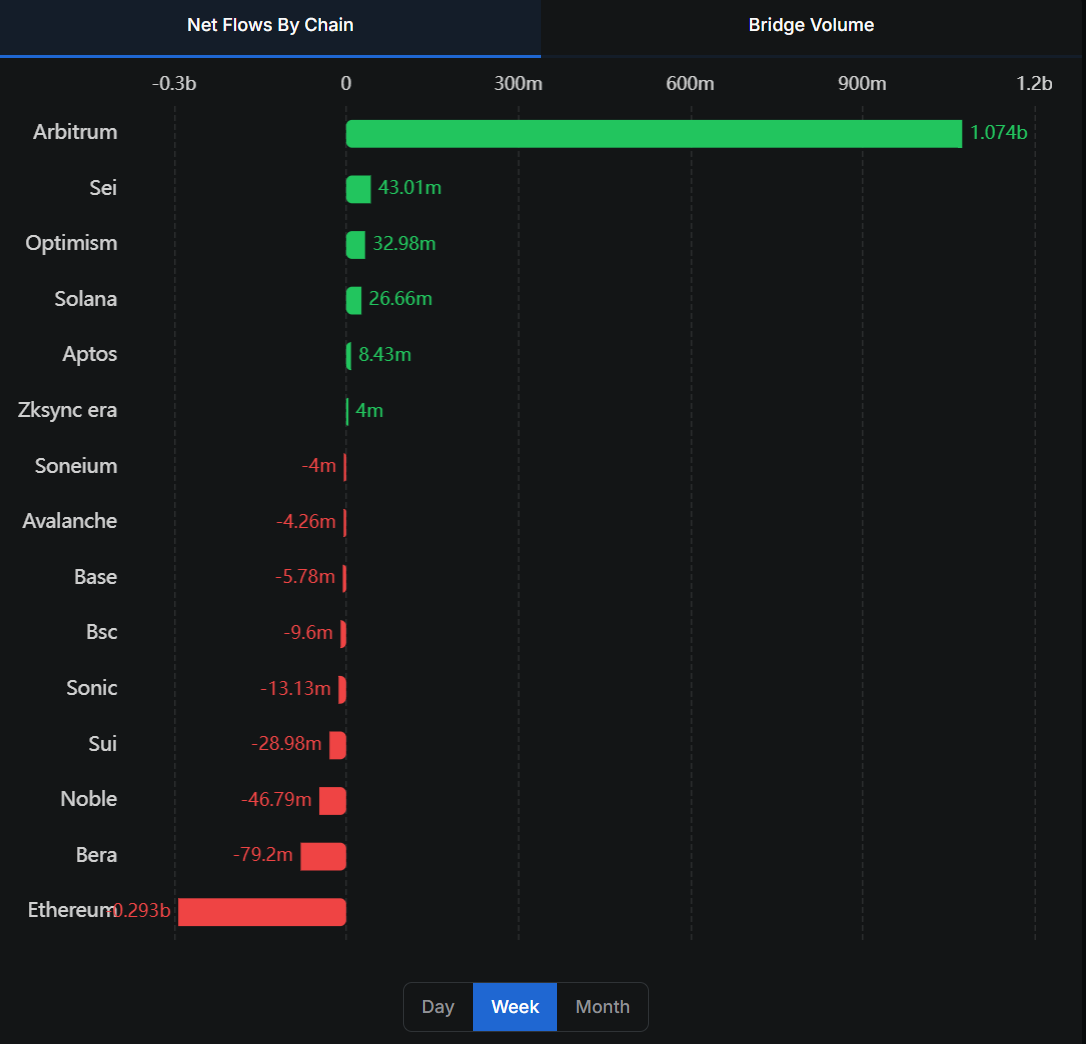Click the Soneium chain label
The width and height of the screenshot is (1086, 1044).
[76, 466]
